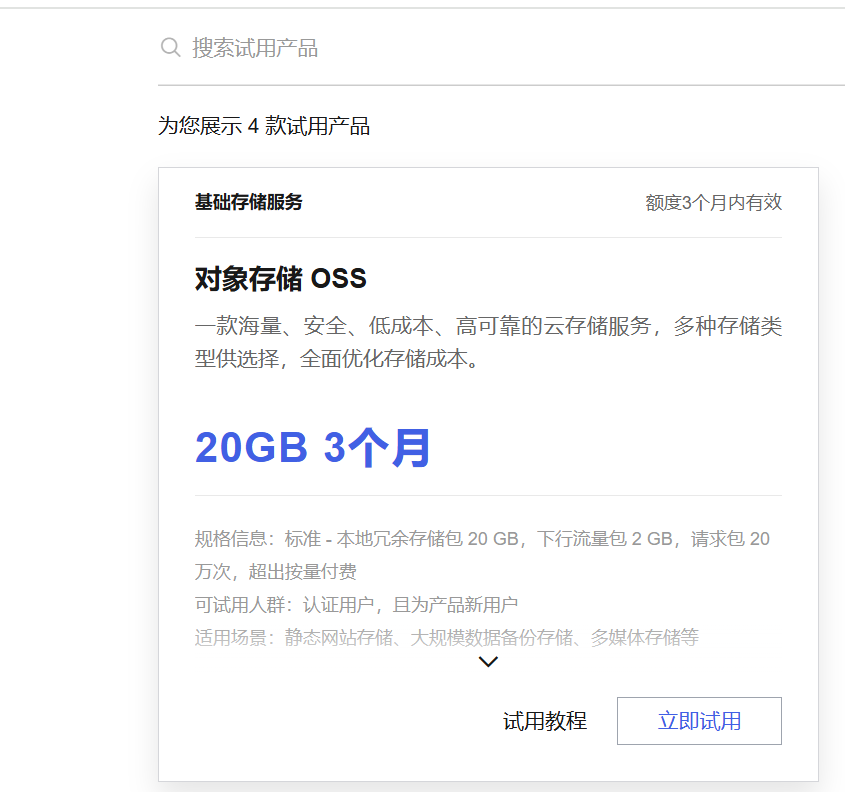The image size is (845, 792).
Task: Click the 基础存储服务 category label
Action: 248,202
